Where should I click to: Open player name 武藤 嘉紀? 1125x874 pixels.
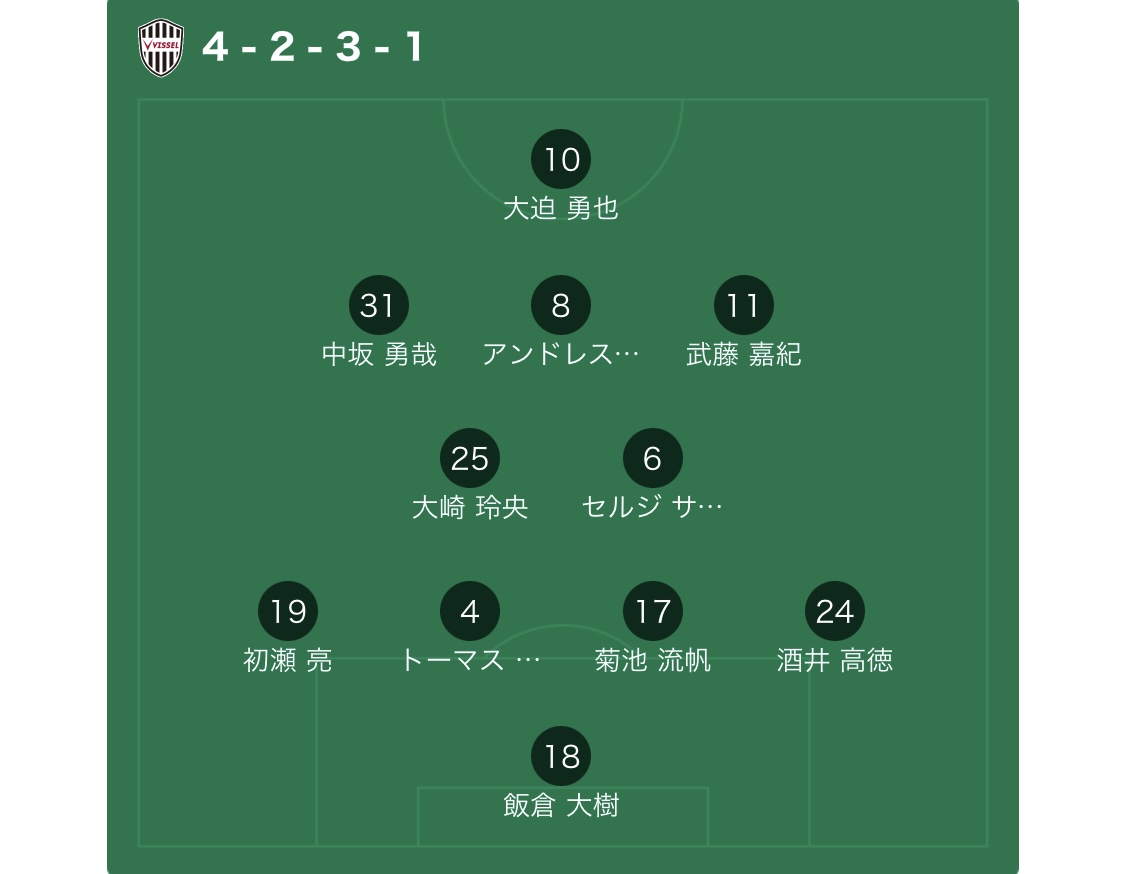tap(744, 355)
